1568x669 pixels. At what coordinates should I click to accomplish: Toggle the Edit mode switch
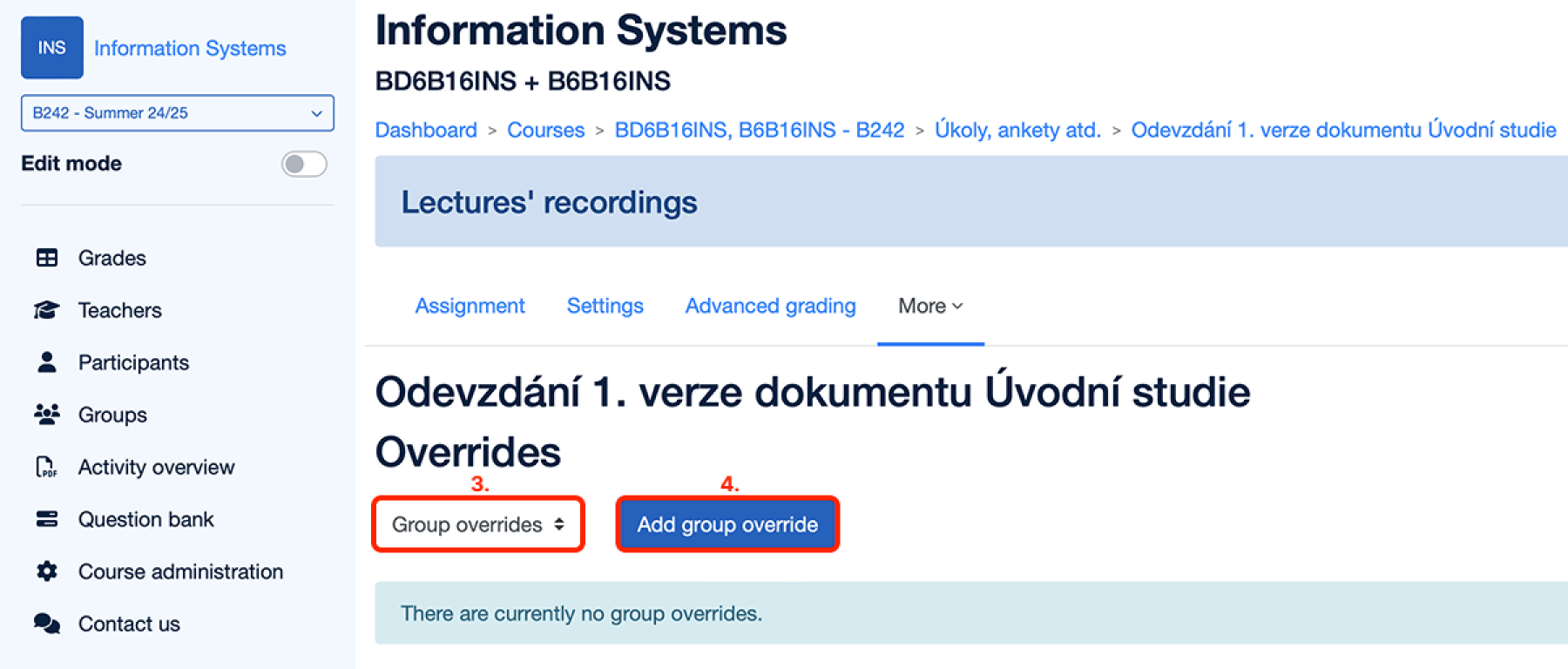(x=304, y=164)
